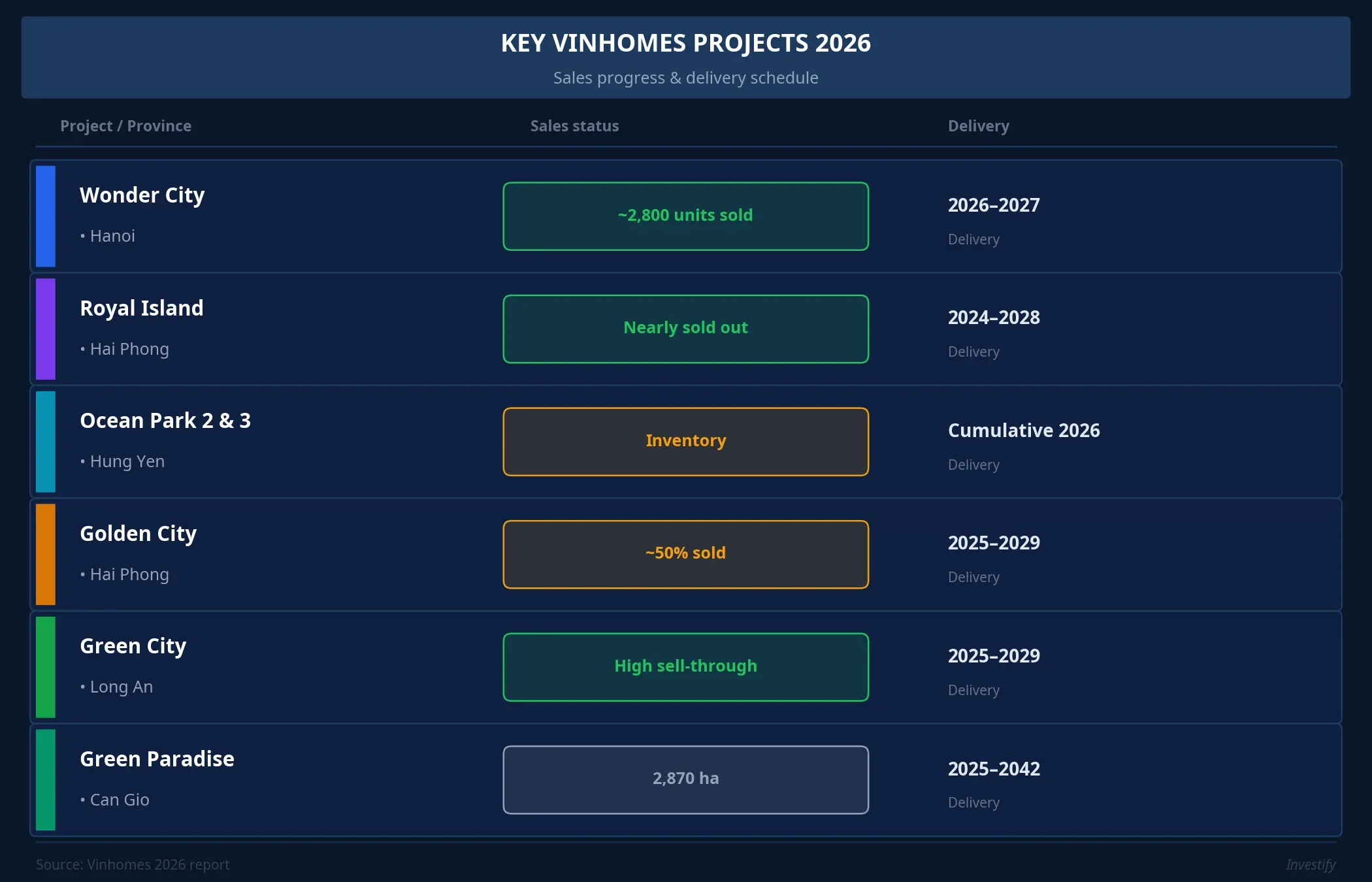Image resolution: width=1372 pixels, height=882 pixels.
Task: Select the Golden City orange accent bar
Action: [x=46, y=554]
